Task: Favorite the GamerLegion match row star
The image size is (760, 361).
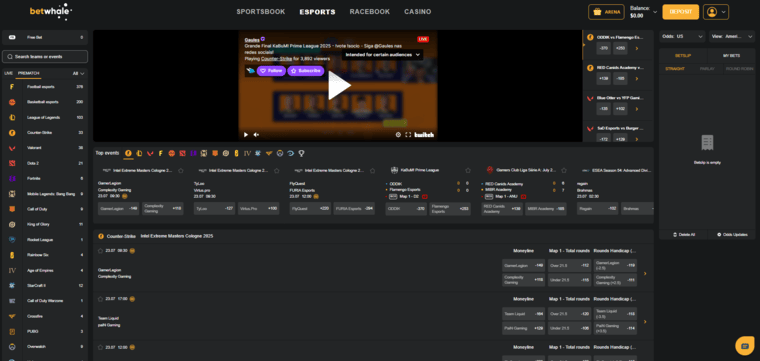Action: (101, 251)
